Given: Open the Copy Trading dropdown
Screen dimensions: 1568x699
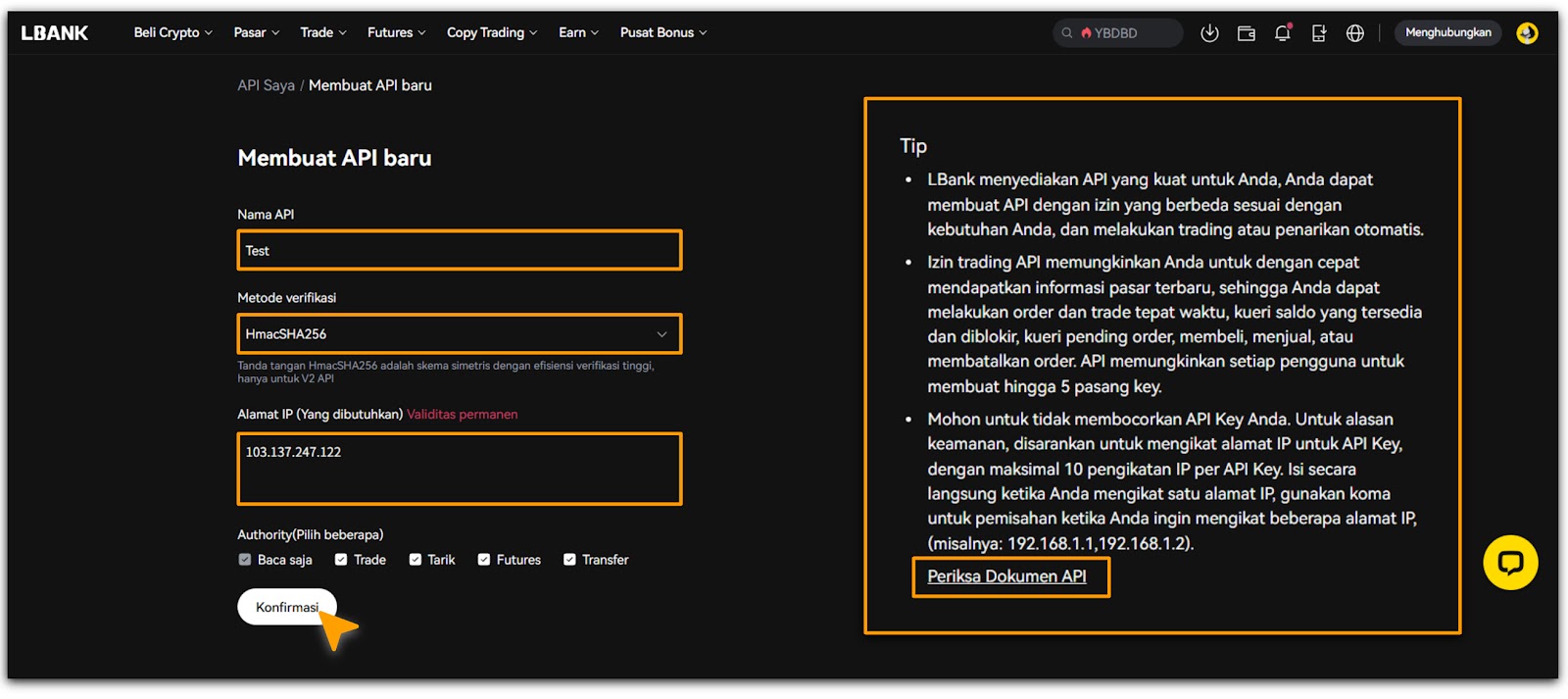Looking at the screenshot, I should point(491,33).
